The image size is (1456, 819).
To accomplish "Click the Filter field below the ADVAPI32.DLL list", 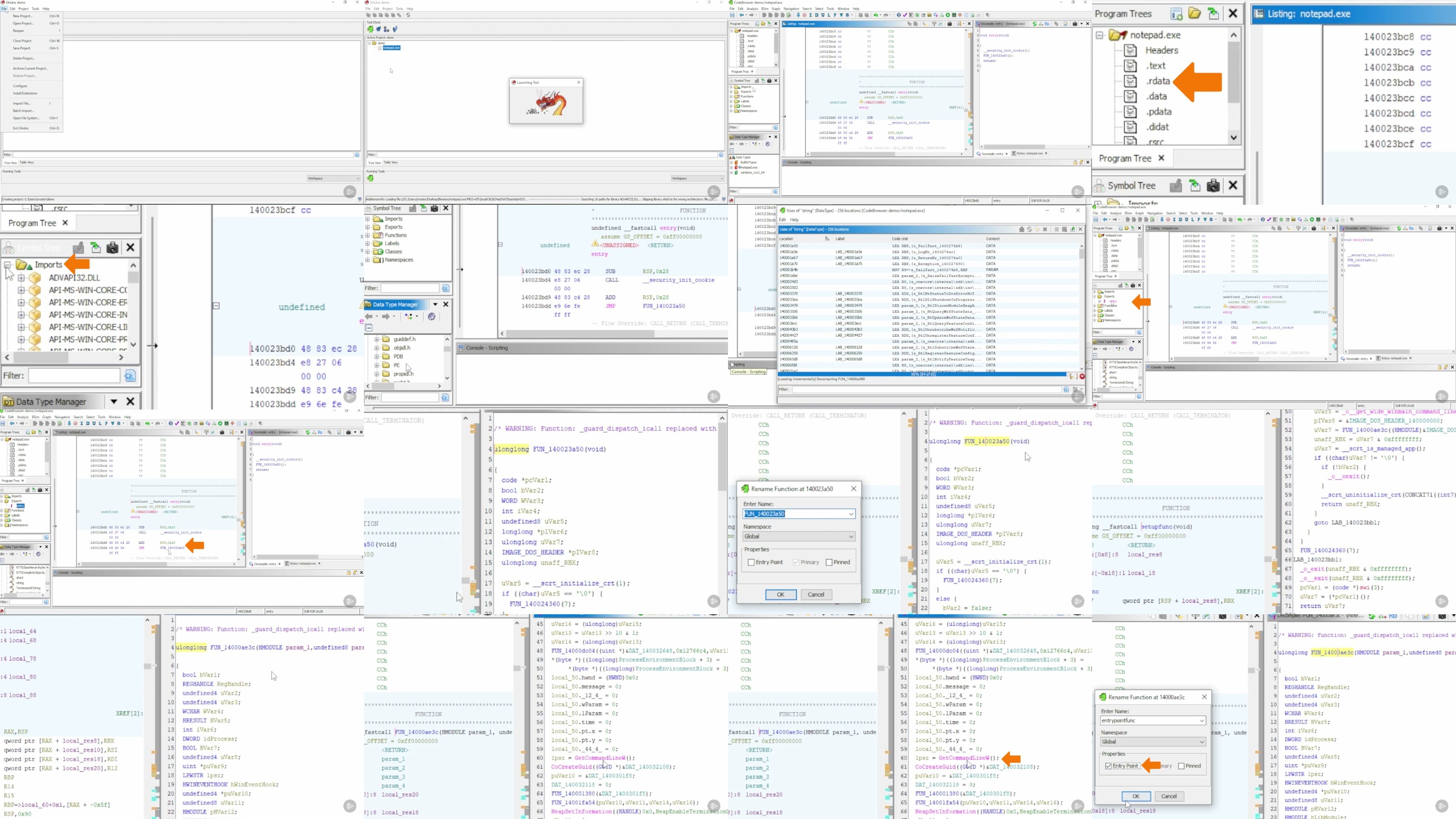I will tap(74, 376).
